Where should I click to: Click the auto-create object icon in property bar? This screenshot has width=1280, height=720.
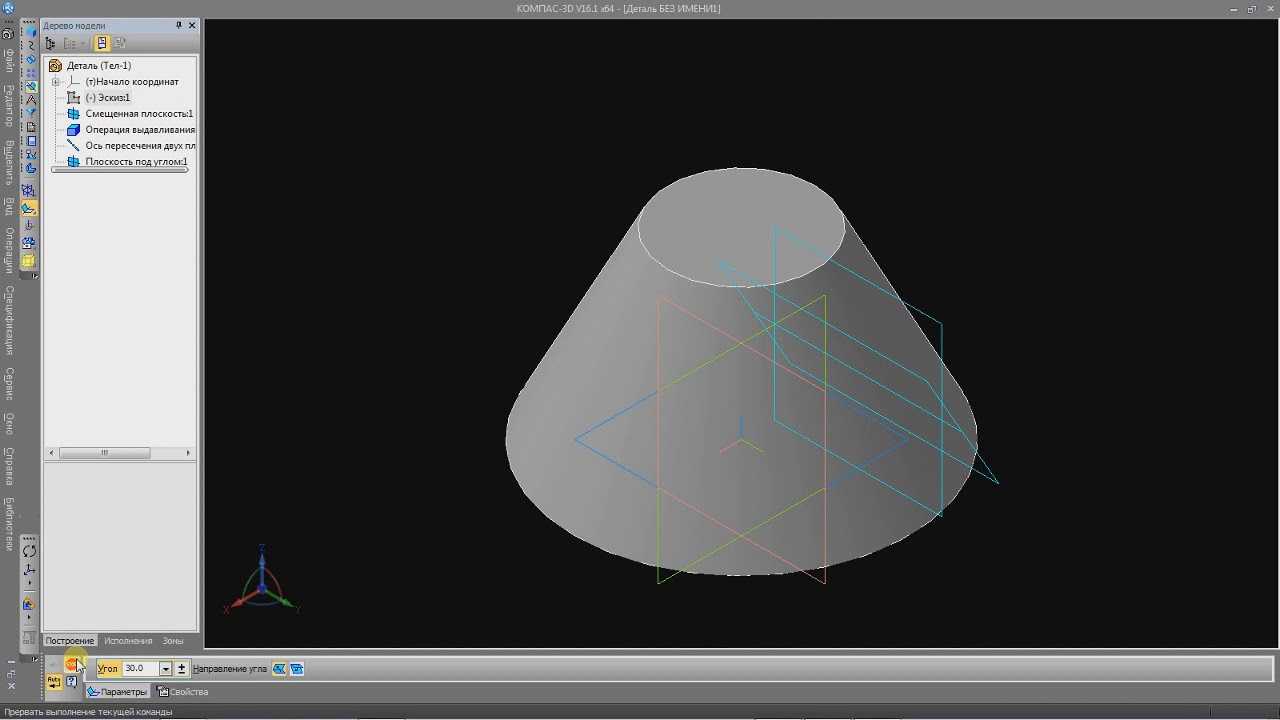click(54, 682)
